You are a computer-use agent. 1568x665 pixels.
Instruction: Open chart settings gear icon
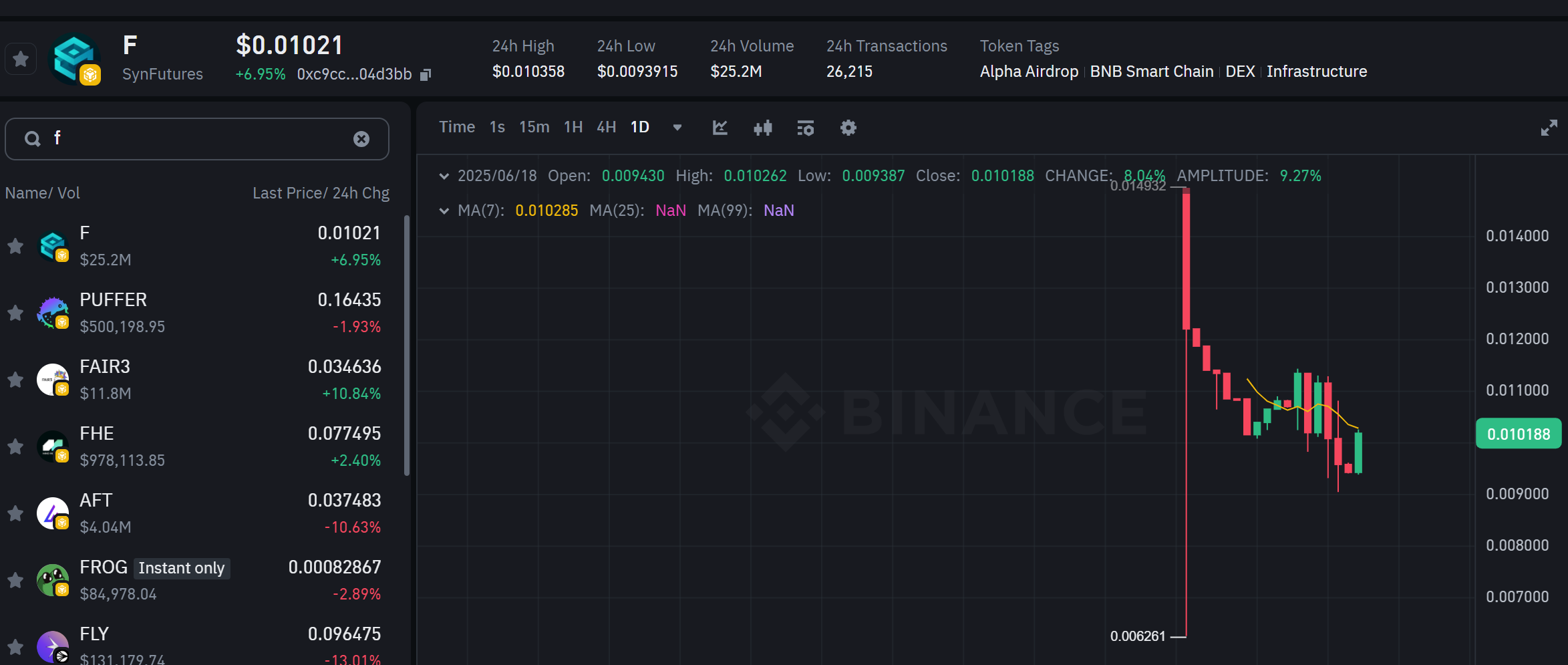848,128
